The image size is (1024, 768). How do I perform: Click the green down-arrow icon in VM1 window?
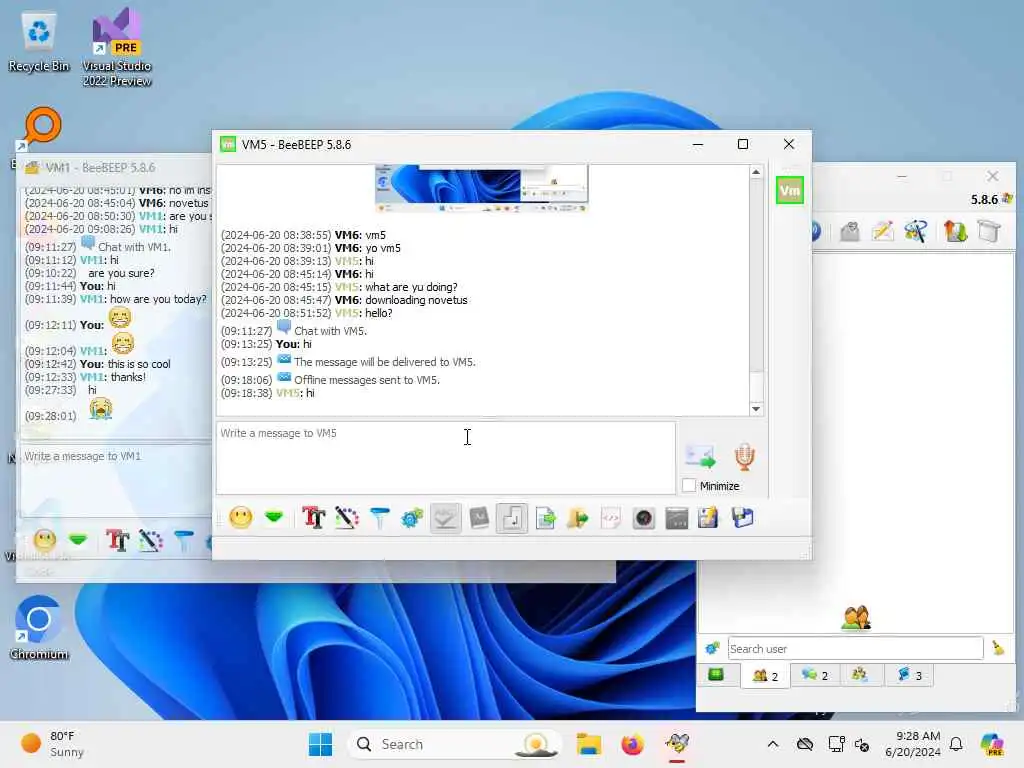(78, 540)
